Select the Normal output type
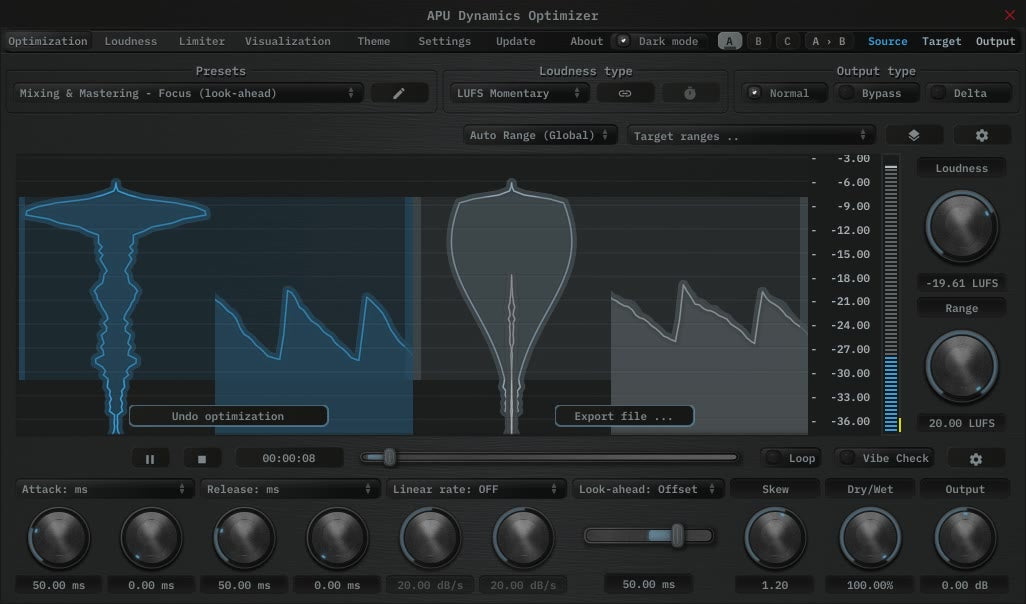The height and width of the screenshot is (604, 1026). 785,93
